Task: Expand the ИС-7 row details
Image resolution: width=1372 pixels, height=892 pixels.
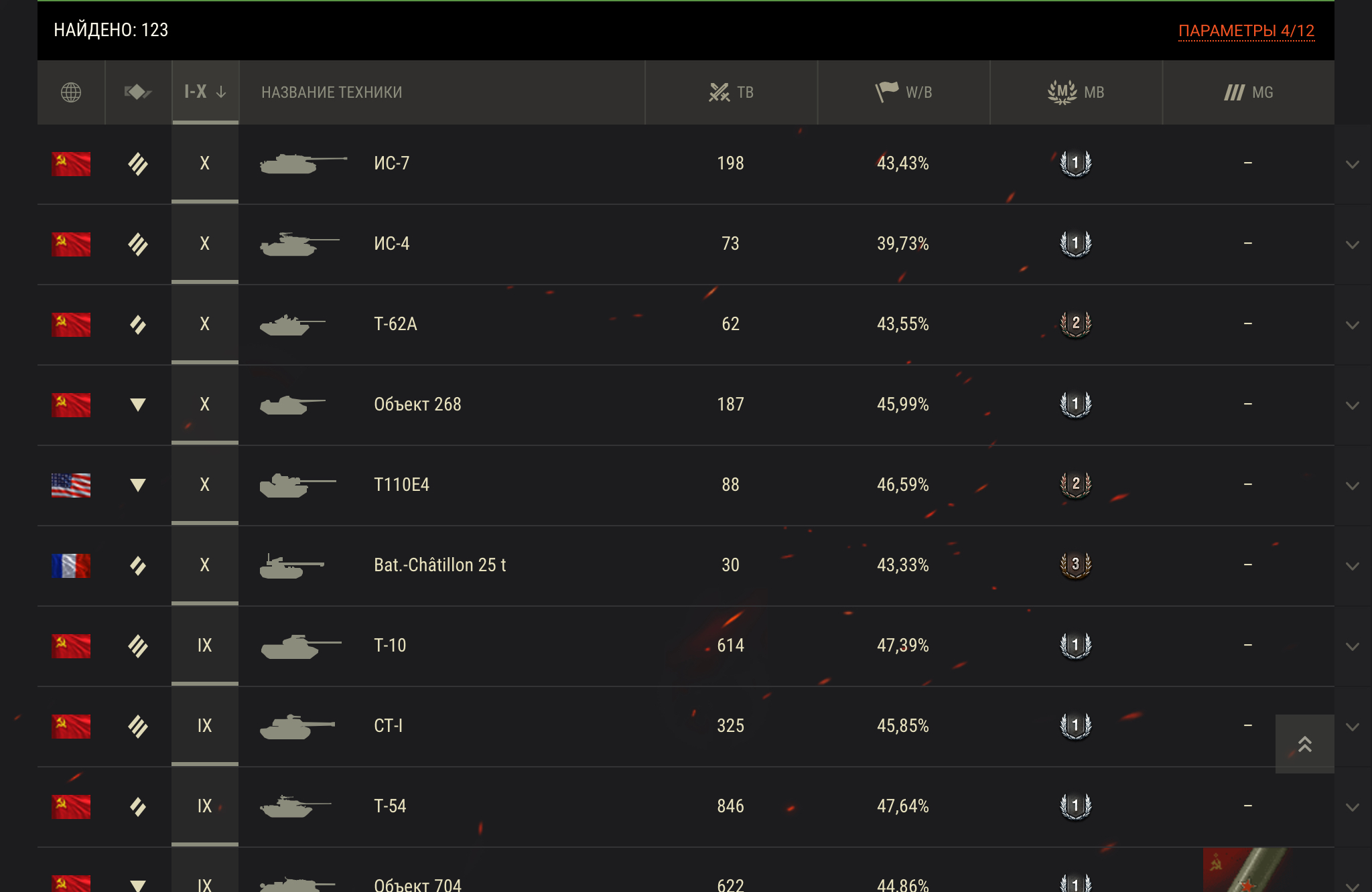Action: (1353, 164)
